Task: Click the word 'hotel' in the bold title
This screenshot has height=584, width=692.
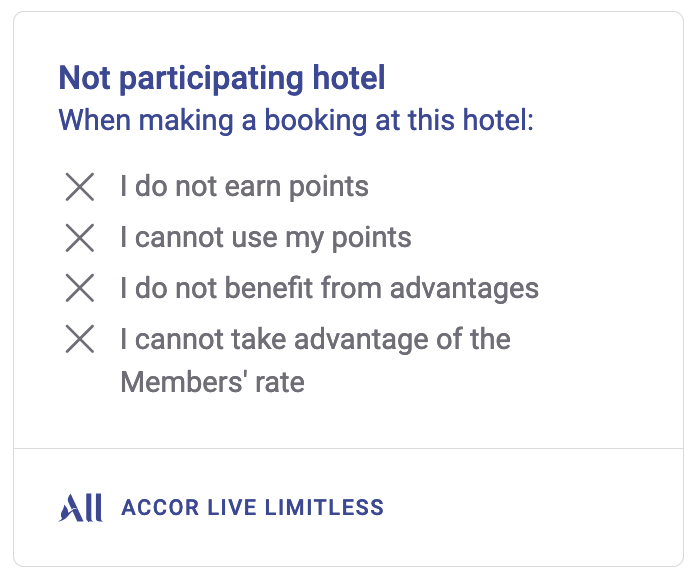Action: tap(349, 78)
